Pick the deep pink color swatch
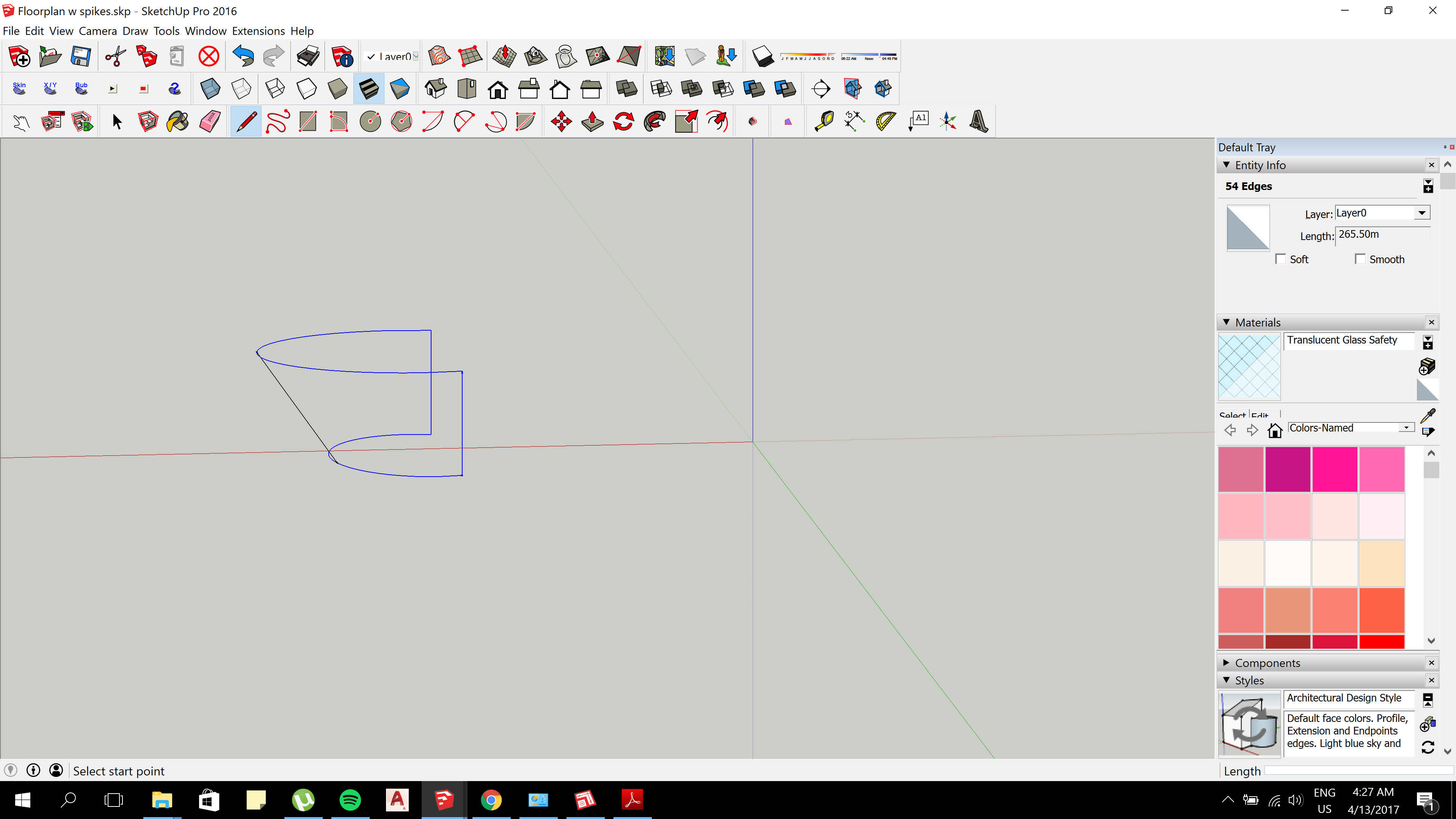The image size is (1456, 819). tap(1335, 469)
